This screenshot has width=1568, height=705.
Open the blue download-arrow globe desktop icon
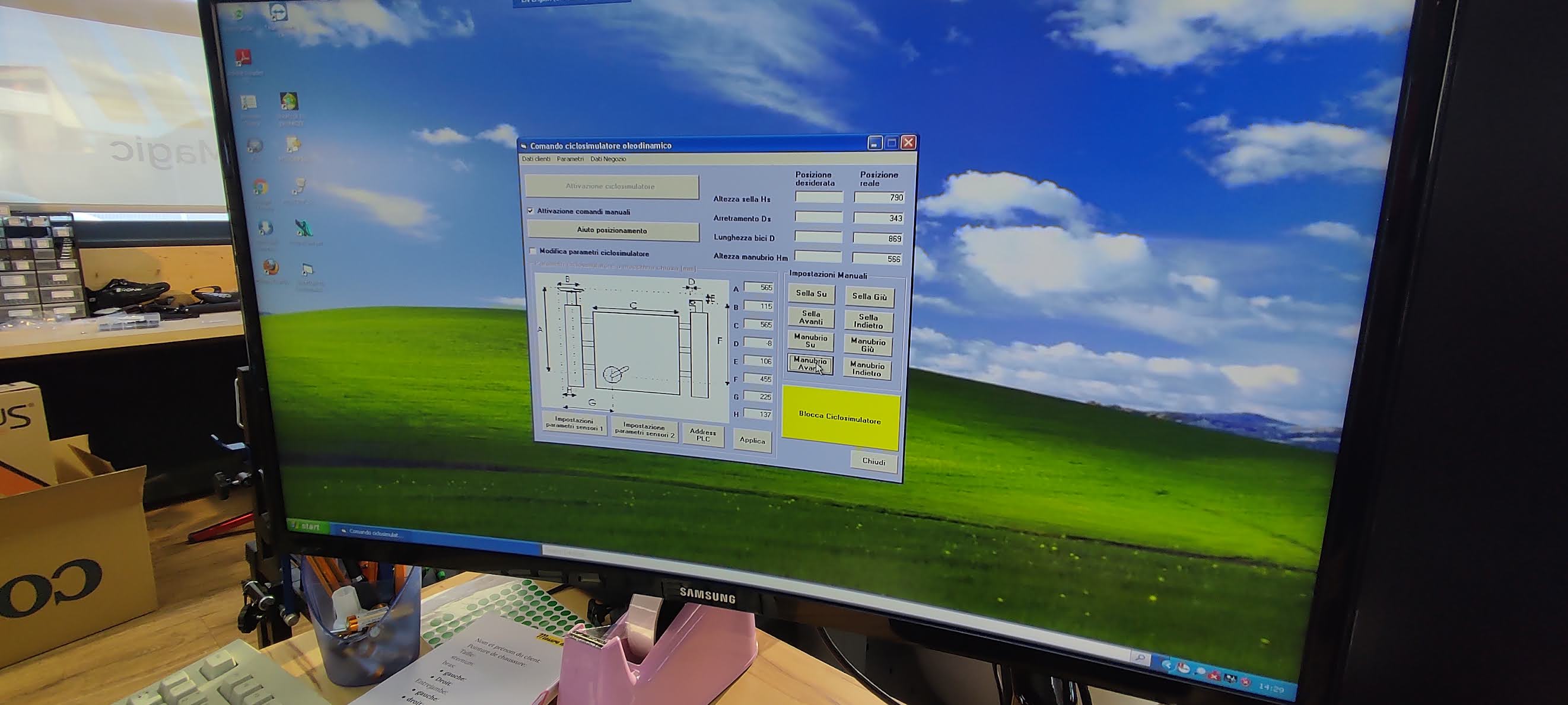pos(265,228)
